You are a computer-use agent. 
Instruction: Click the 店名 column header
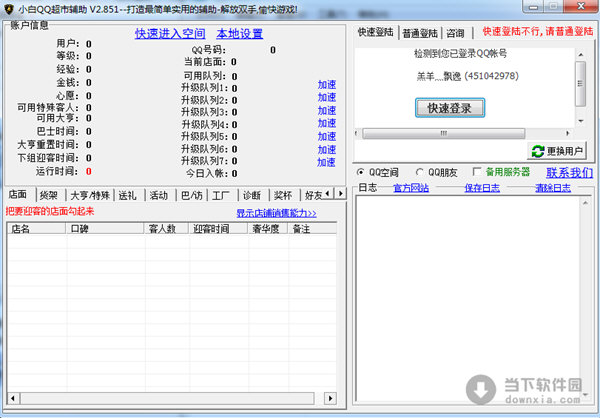pos(37,229)
